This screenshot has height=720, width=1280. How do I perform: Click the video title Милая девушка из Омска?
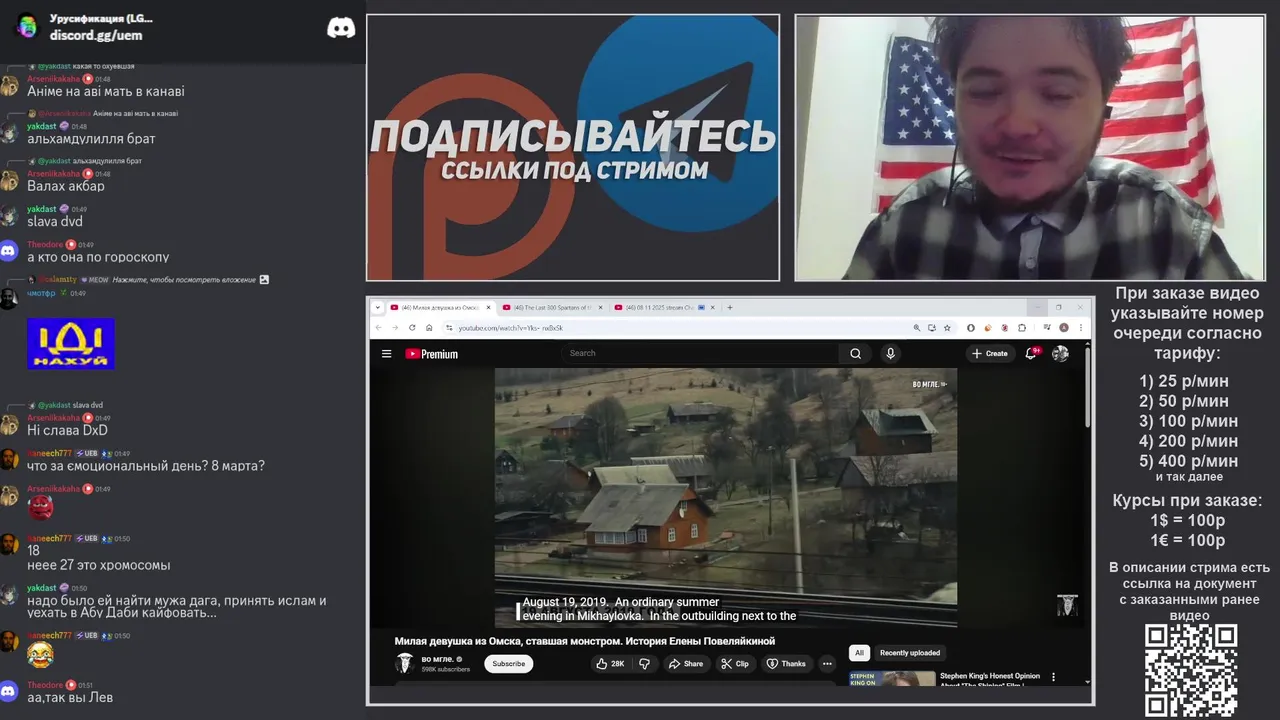pos(585,641)
